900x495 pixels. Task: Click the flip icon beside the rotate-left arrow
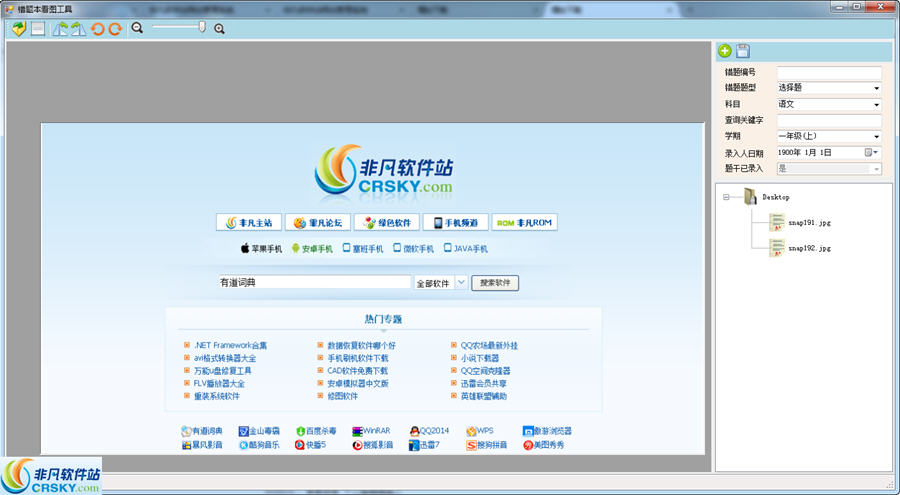[78, 29]
